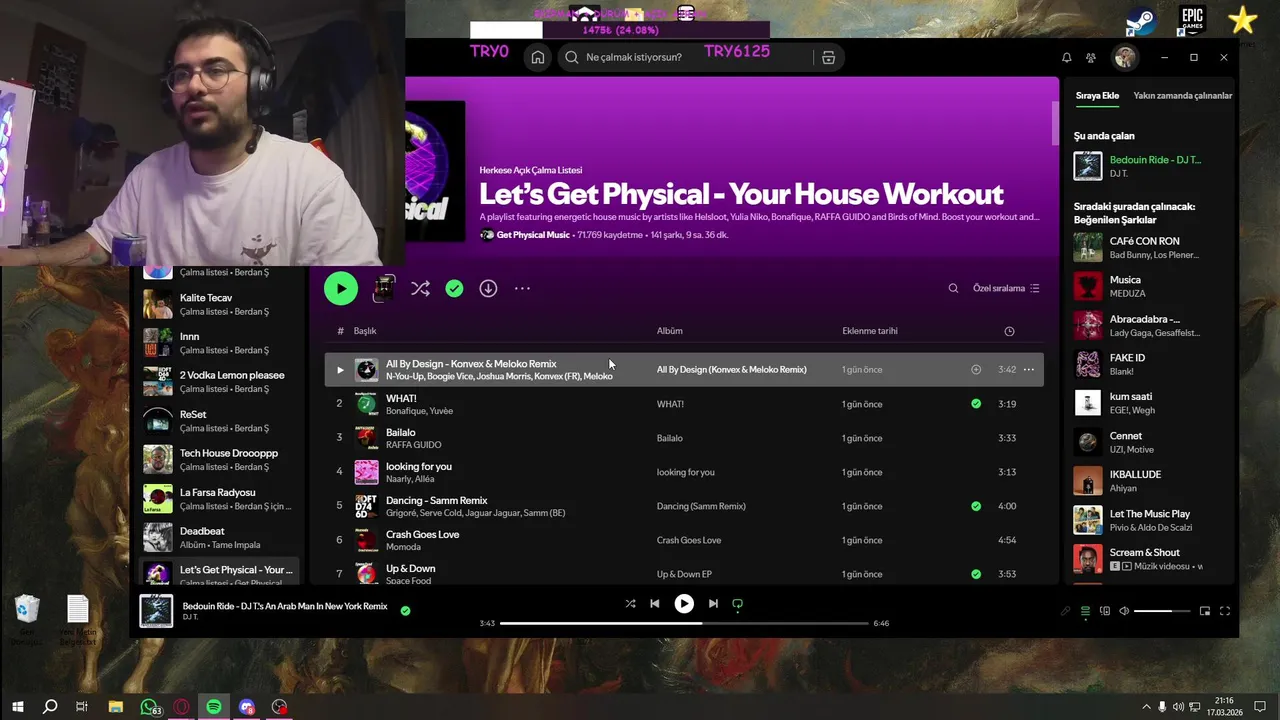Image resolution: width=1280 pixels, height=720 pixels.
Task: Open the La Farsa Radyosu sidebar item
Action: point(219,498)
